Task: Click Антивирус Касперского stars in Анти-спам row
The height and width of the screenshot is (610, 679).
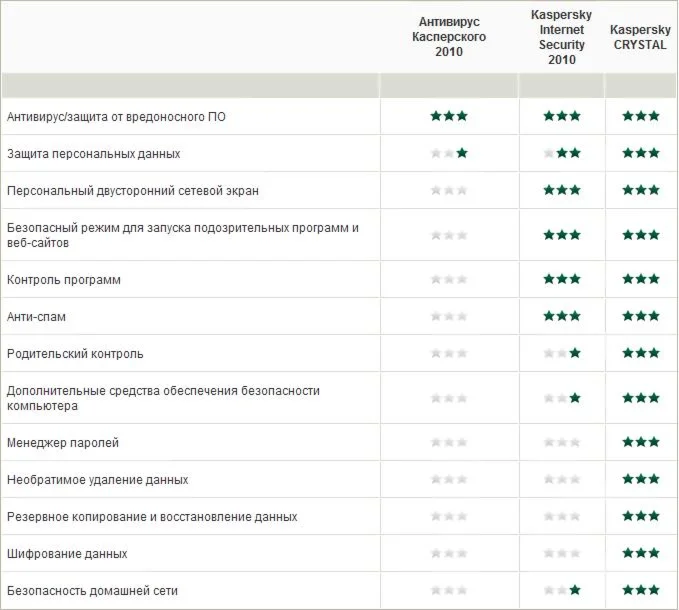Action: point(449,316)
